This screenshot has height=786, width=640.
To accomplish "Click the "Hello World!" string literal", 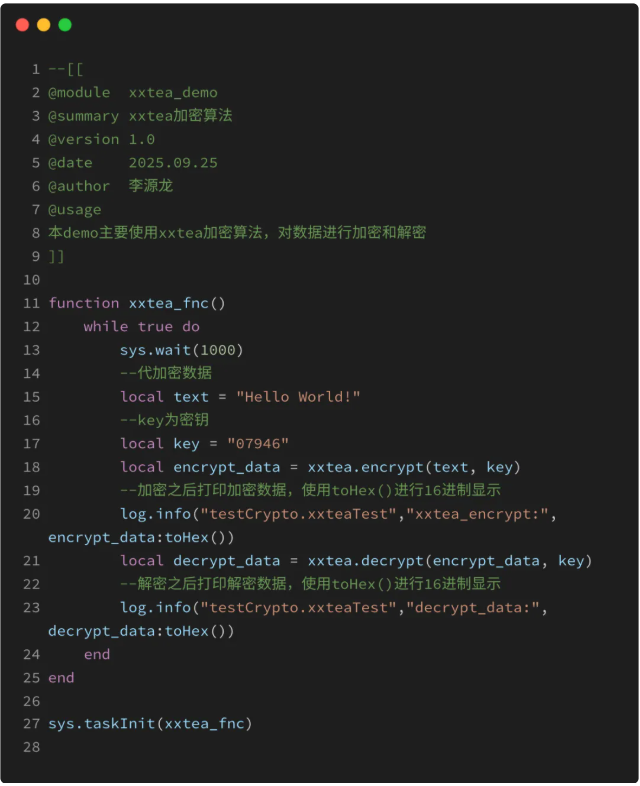I will click(x=298, y=397).
